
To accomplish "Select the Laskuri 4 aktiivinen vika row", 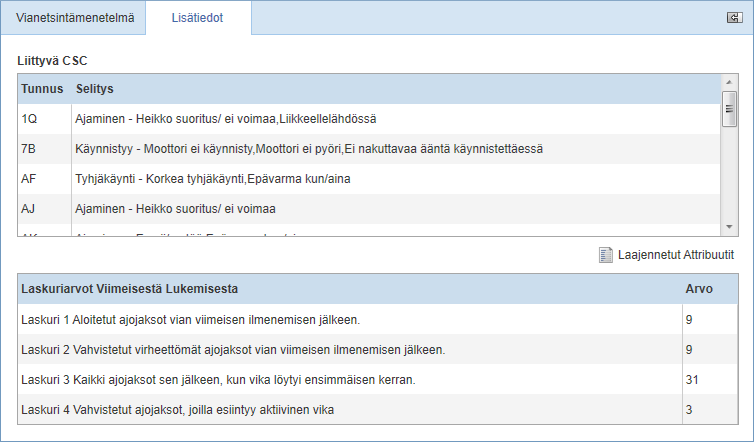I will pyautogui.click(x=377, y=410).
